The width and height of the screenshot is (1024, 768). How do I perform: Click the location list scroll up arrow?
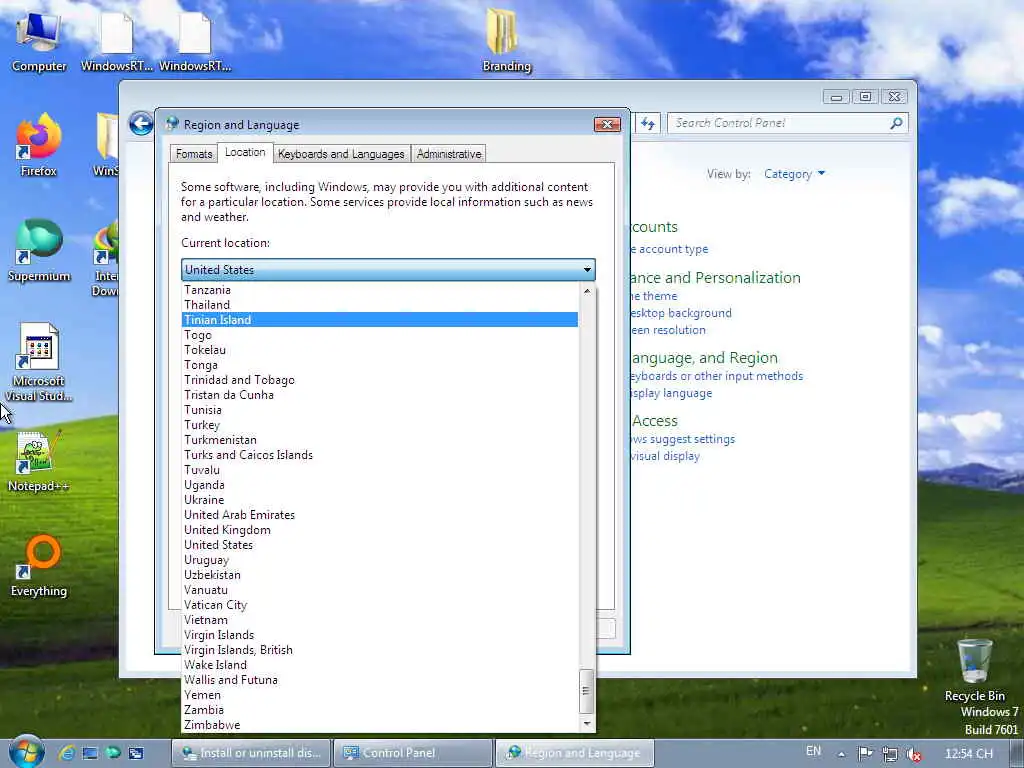coord(587,291)
